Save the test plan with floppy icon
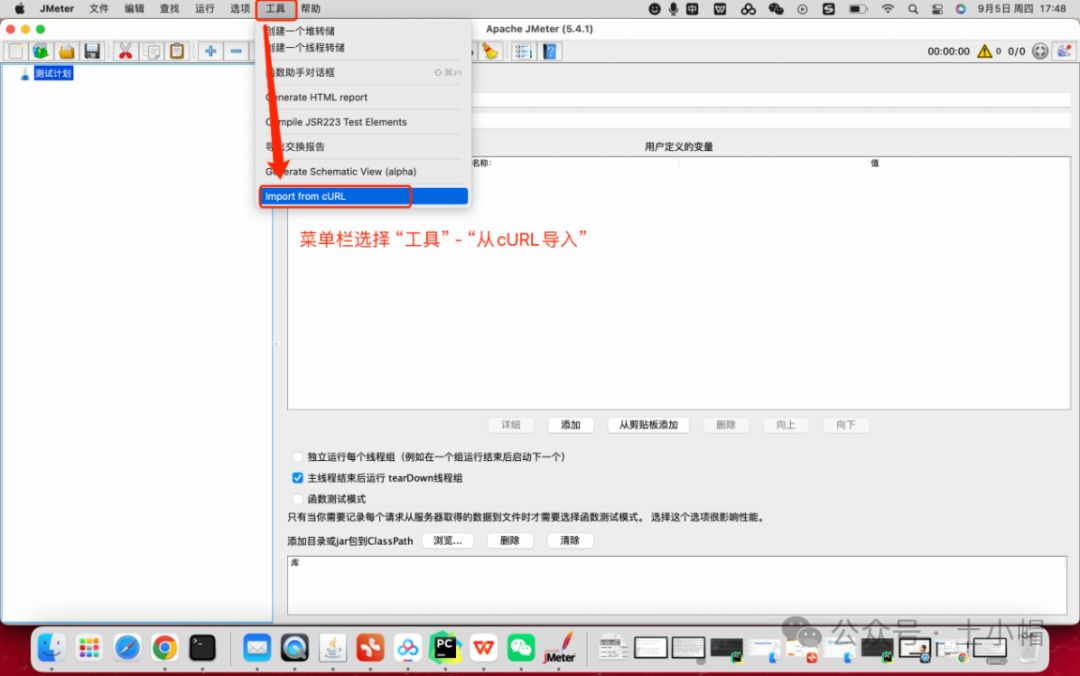The height and width of the screenshot is (676, 1080). click(92, 51)
